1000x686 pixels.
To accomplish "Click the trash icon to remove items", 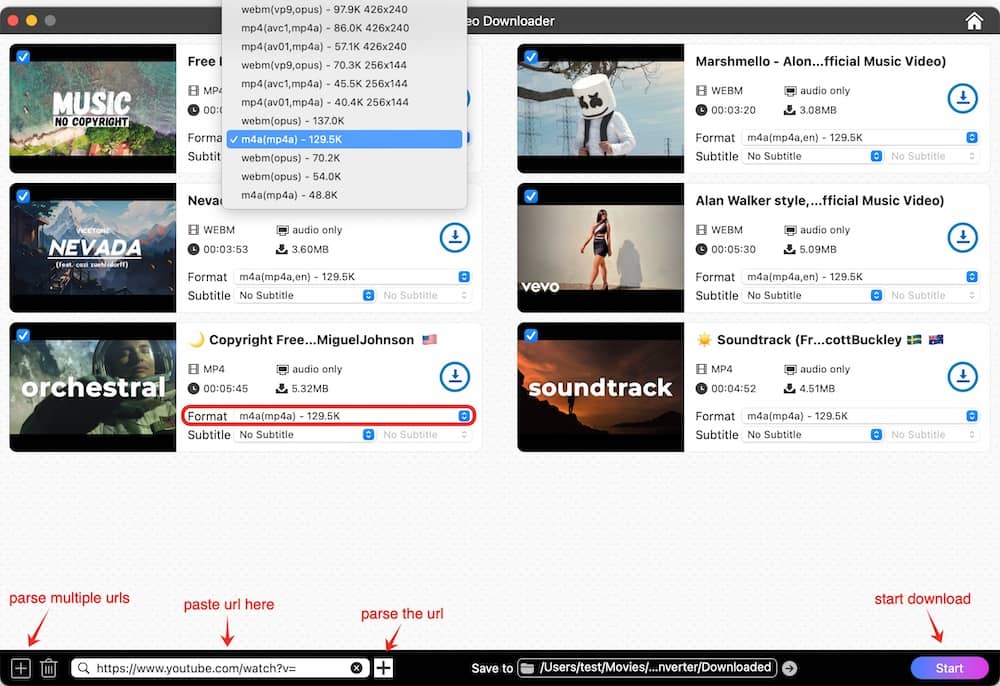I will [49, 667].
